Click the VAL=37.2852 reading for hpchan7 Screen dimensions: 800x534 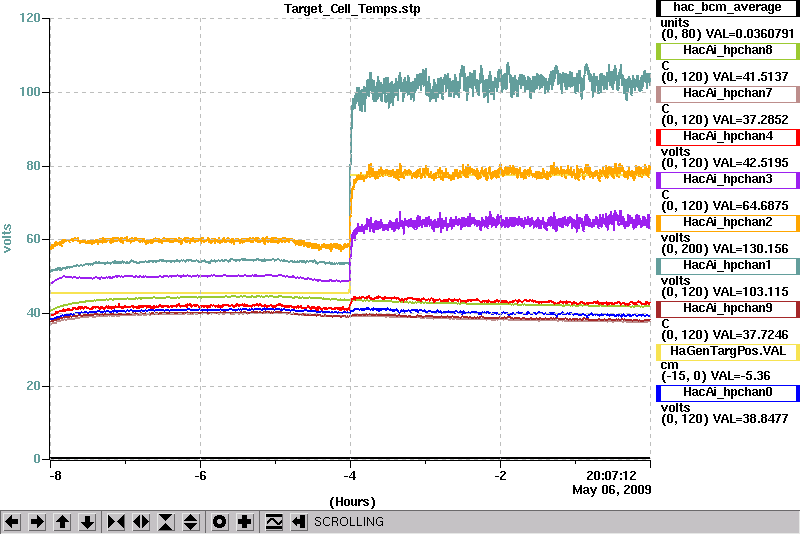(x=751, y=120)
